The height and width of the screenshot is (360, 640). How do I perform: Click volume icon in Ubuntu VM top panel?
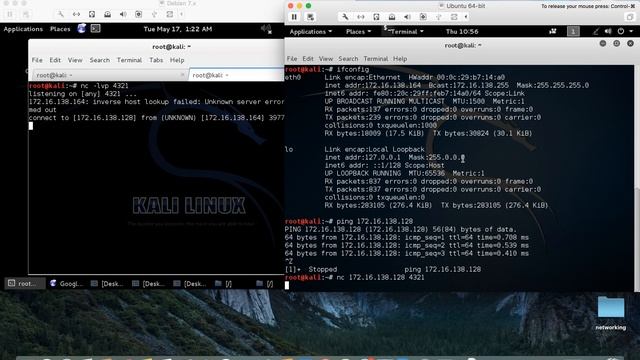click(608, 31)
